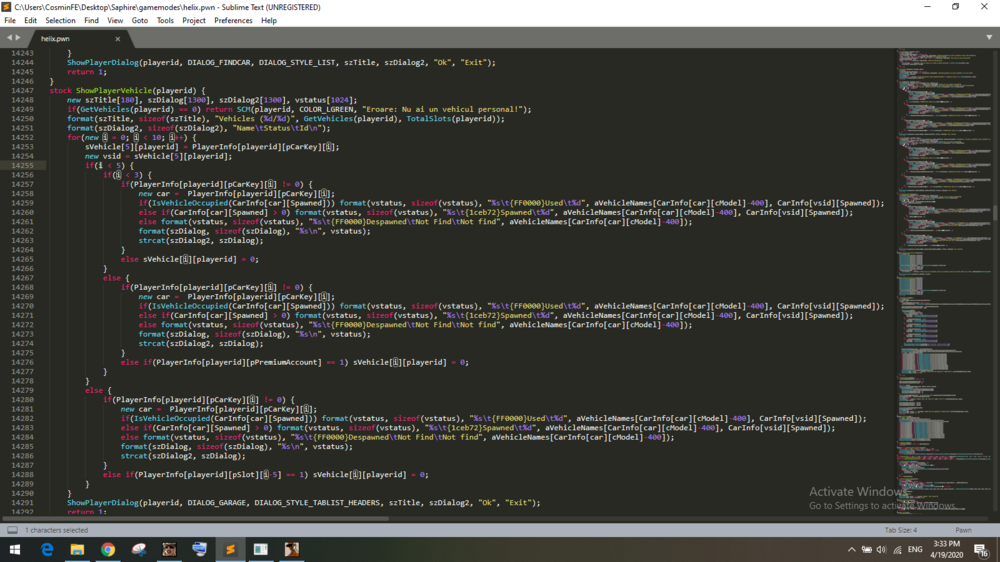Image resolution: width=1000 pixels, height=562 pixels.
Task: Click line number 14247 in the gutter
Action: [x=22, y=91]
